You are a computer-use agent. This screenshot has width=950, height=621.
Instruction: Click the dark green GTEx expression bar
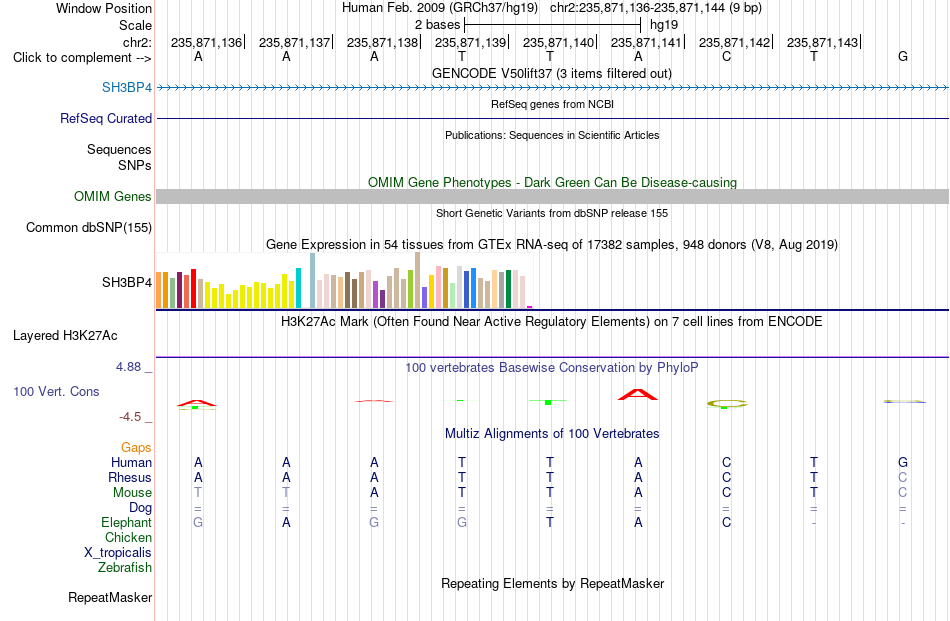click(x=508, y=289)
